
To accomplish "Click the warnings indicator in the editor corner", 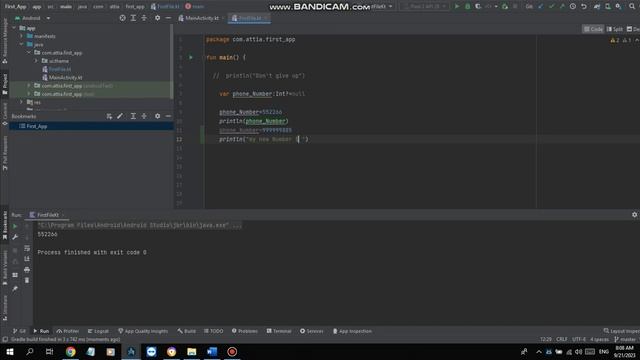I will (x=615, y=40).
